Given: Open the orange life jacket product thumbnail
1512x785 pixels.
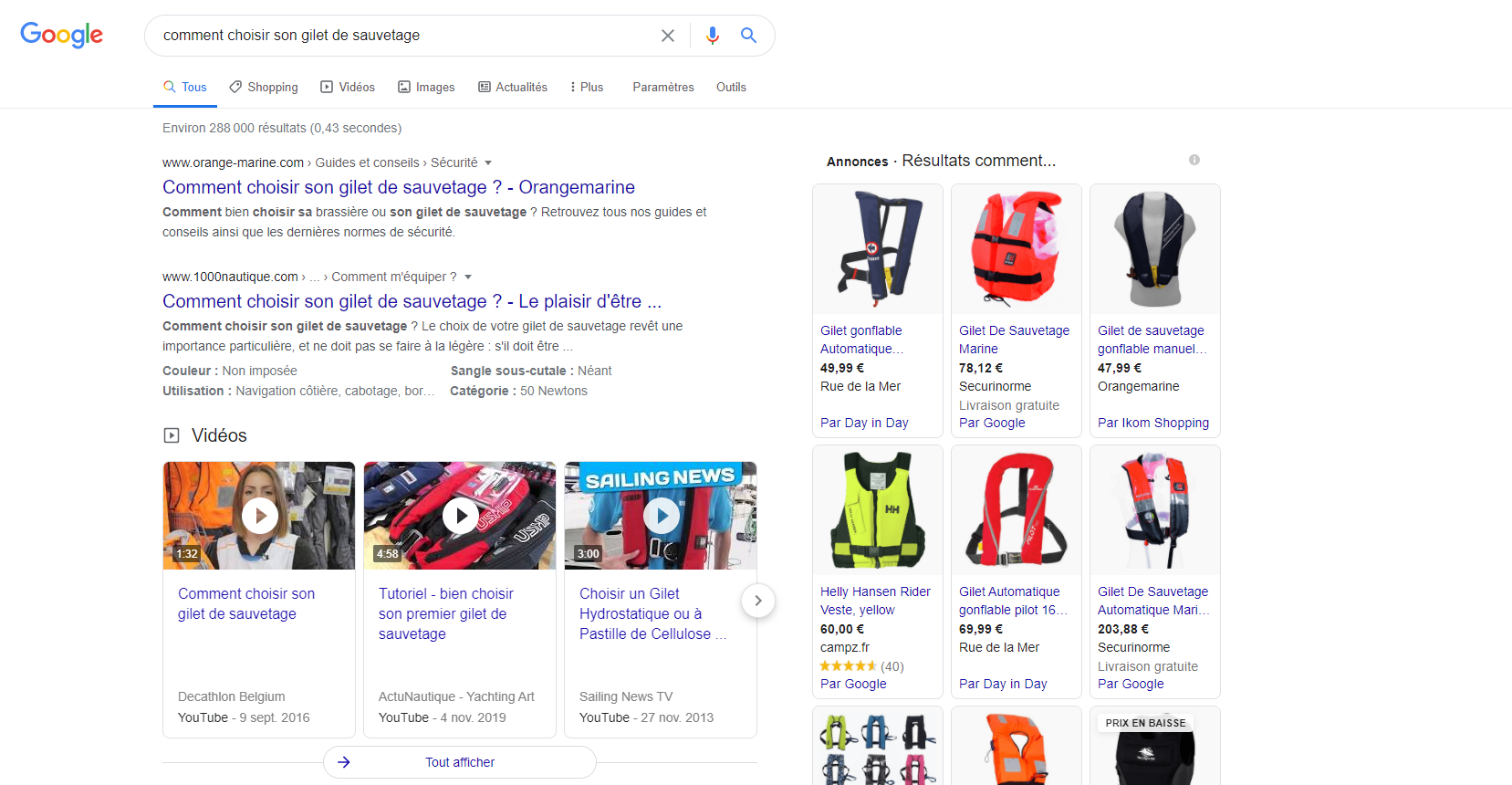Looking at the screenshot, I should (x=1017, y=746).
